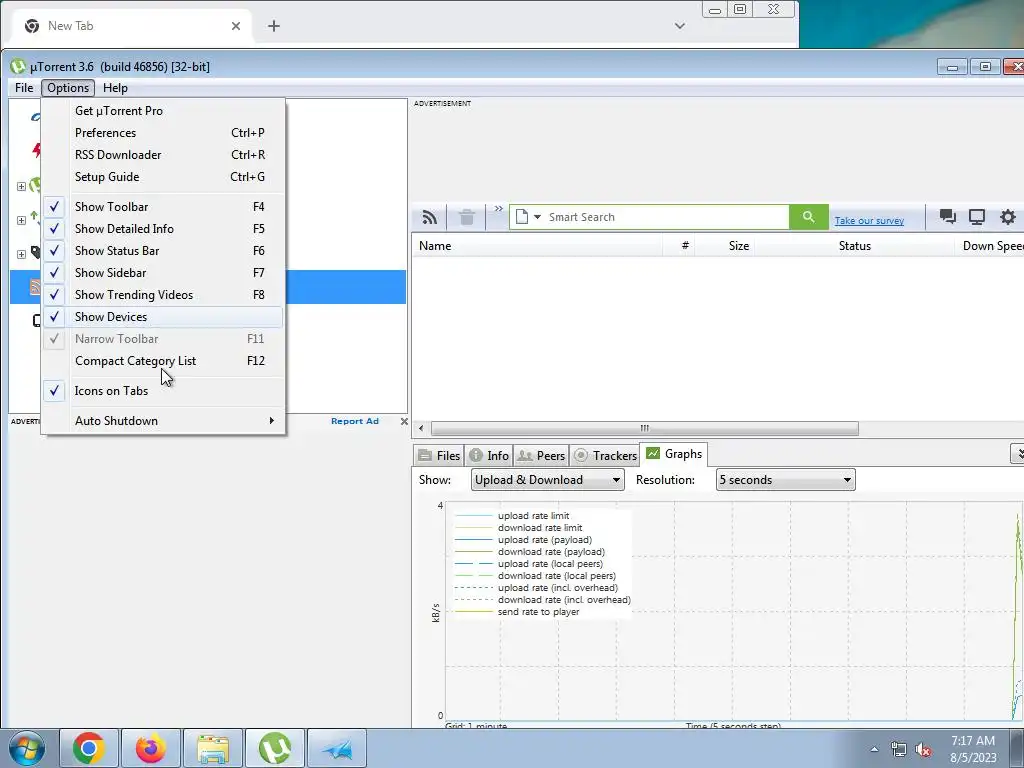Open Firefox from the taskbar
This screenshot has width=1024, height=768.
pos(151,748)
